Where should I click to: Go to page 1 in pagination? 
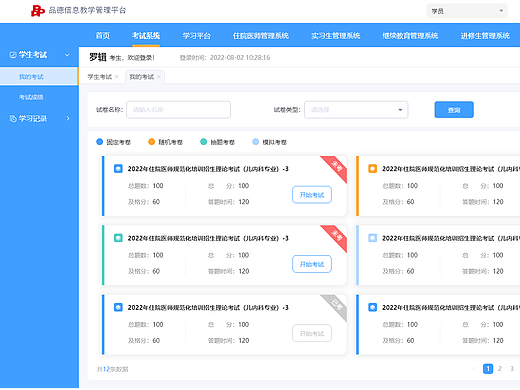[x=488, y=369]
